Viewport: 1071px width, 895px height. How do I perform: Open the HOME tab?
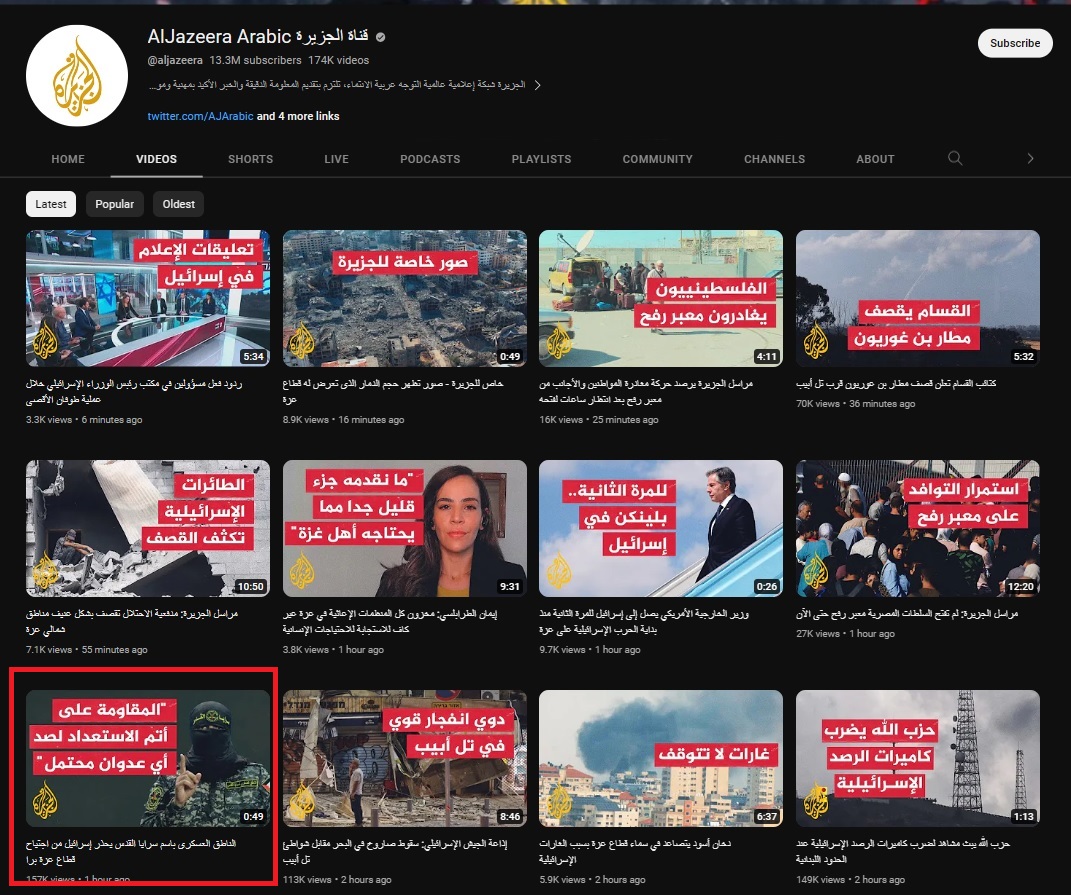point(68,159)
